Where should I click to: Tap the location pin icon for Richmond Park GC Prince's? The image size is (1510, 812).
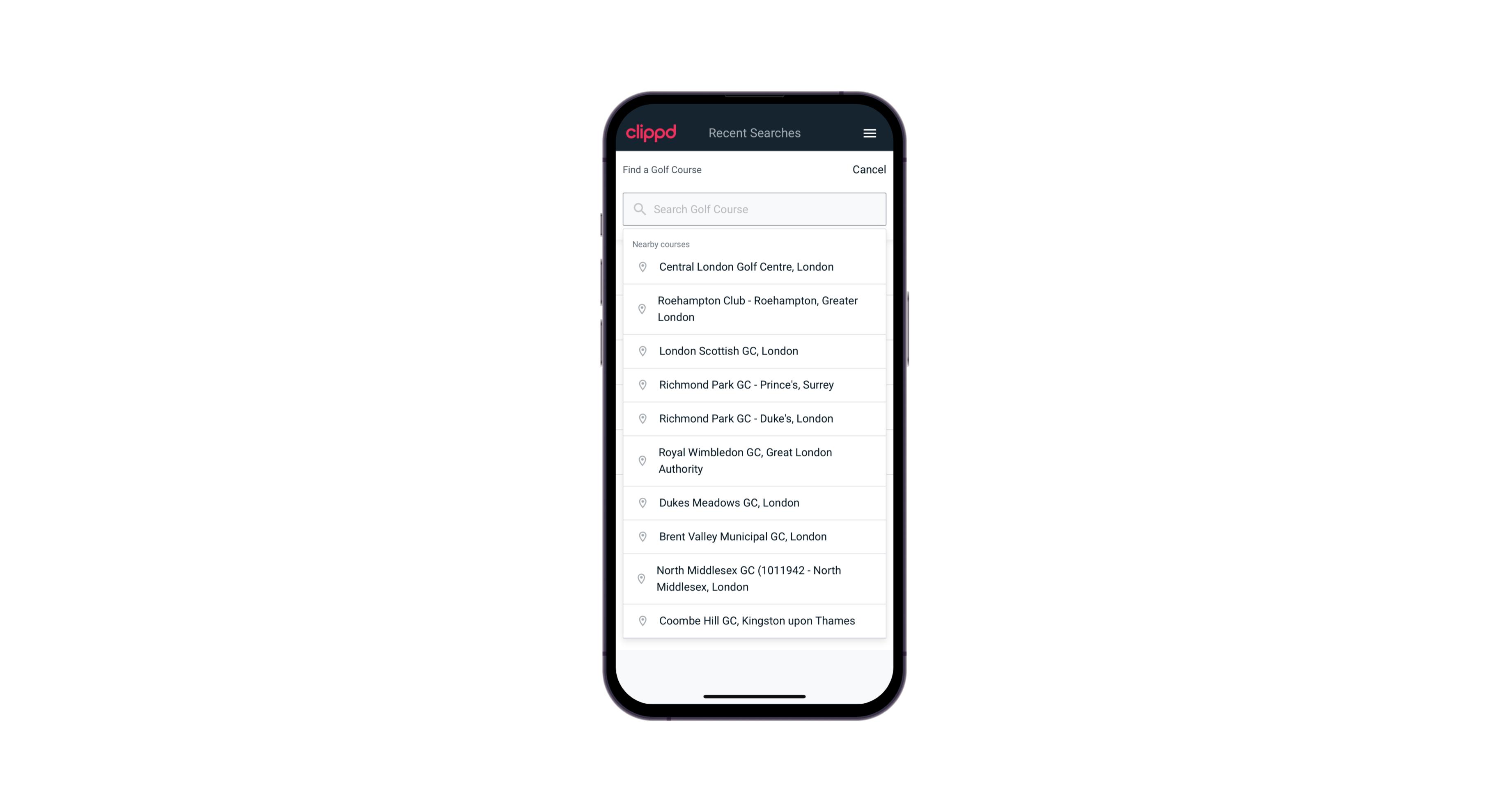641,385
